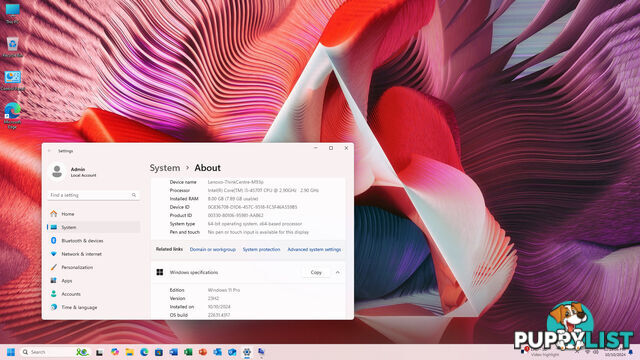Open the last pinned taskbar app icon

(x=262, y=352)
